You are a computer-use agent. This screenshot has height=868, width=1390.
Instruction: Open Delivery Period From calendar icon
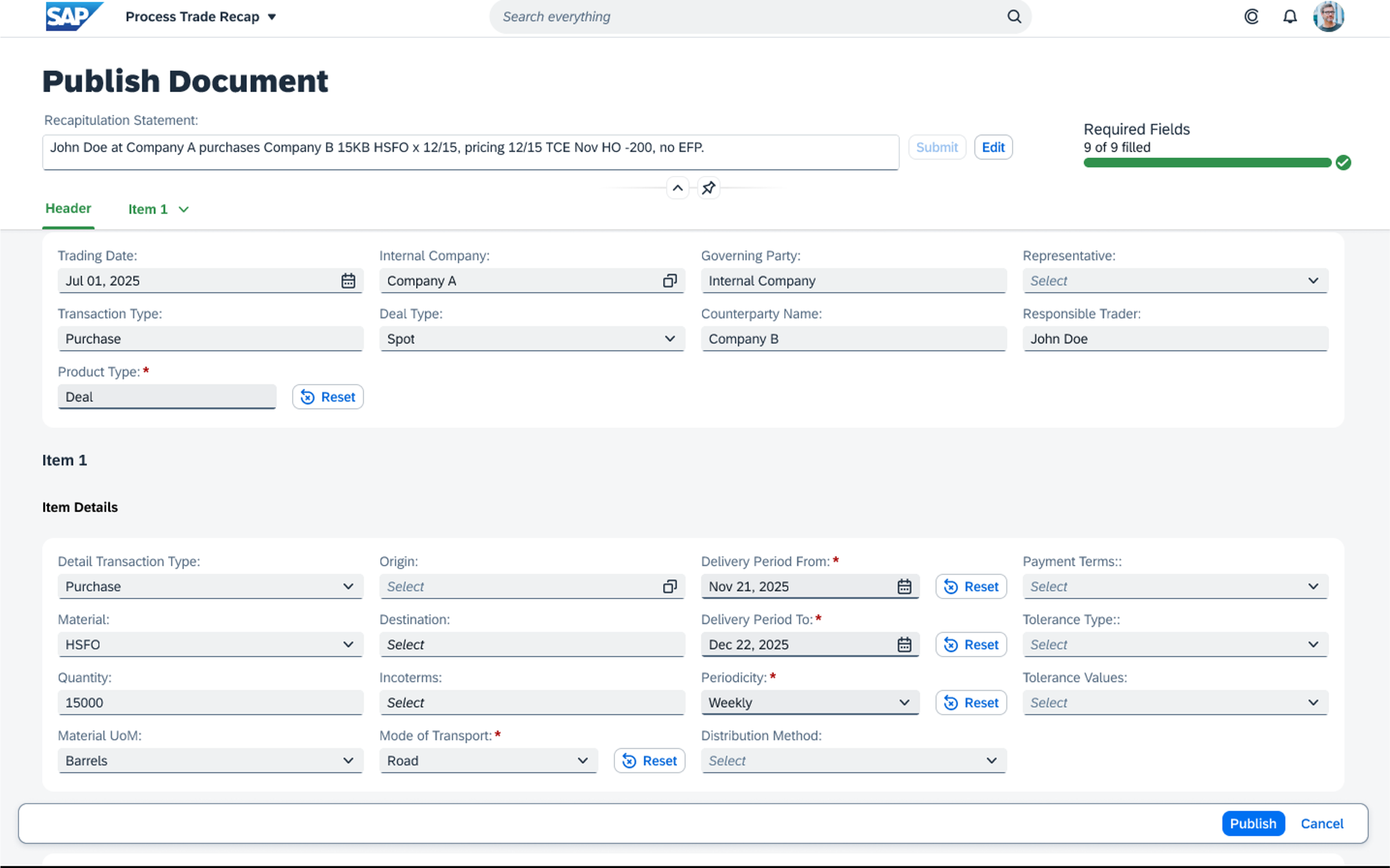[x=904, y=586]
